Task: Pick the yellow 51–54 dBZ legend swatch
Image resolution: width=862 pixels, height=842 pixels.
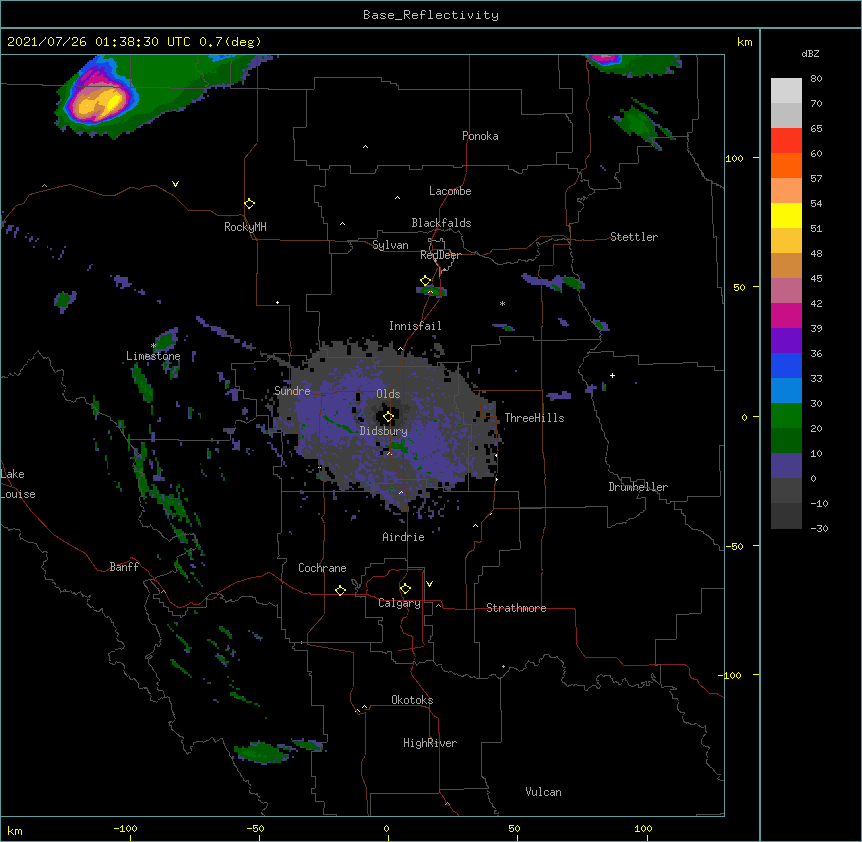Action: pos(786,215)
